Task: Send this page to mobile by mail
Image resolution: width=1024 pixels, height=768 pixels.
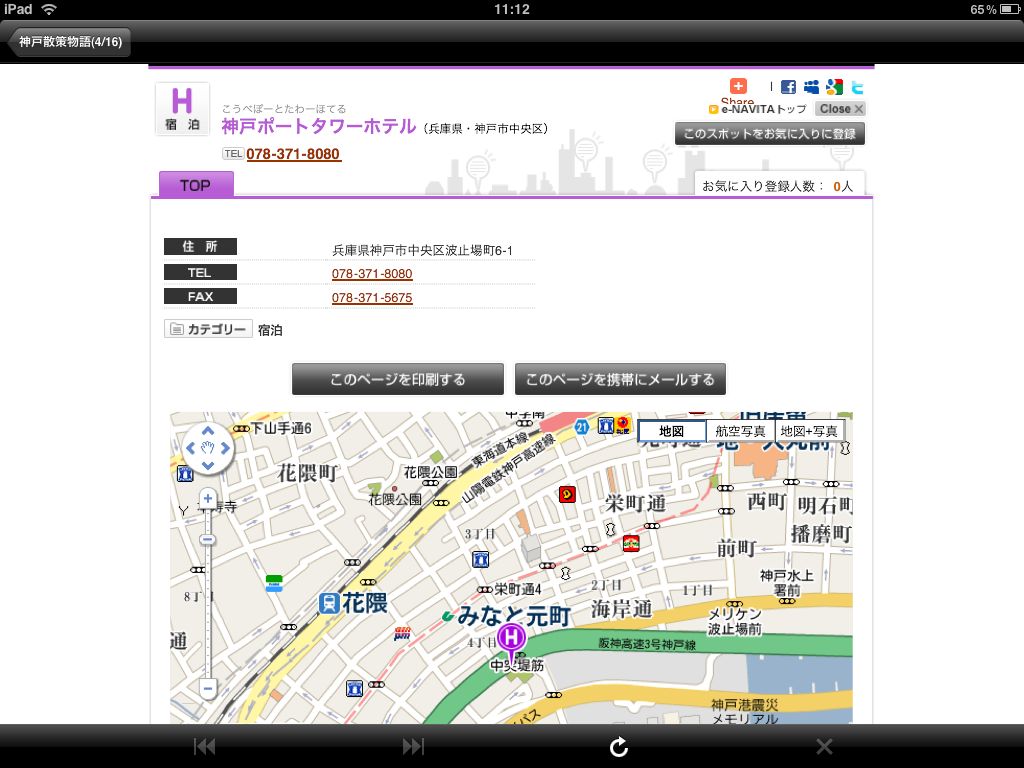Action: pyautogui.click(x=620, y=379)
